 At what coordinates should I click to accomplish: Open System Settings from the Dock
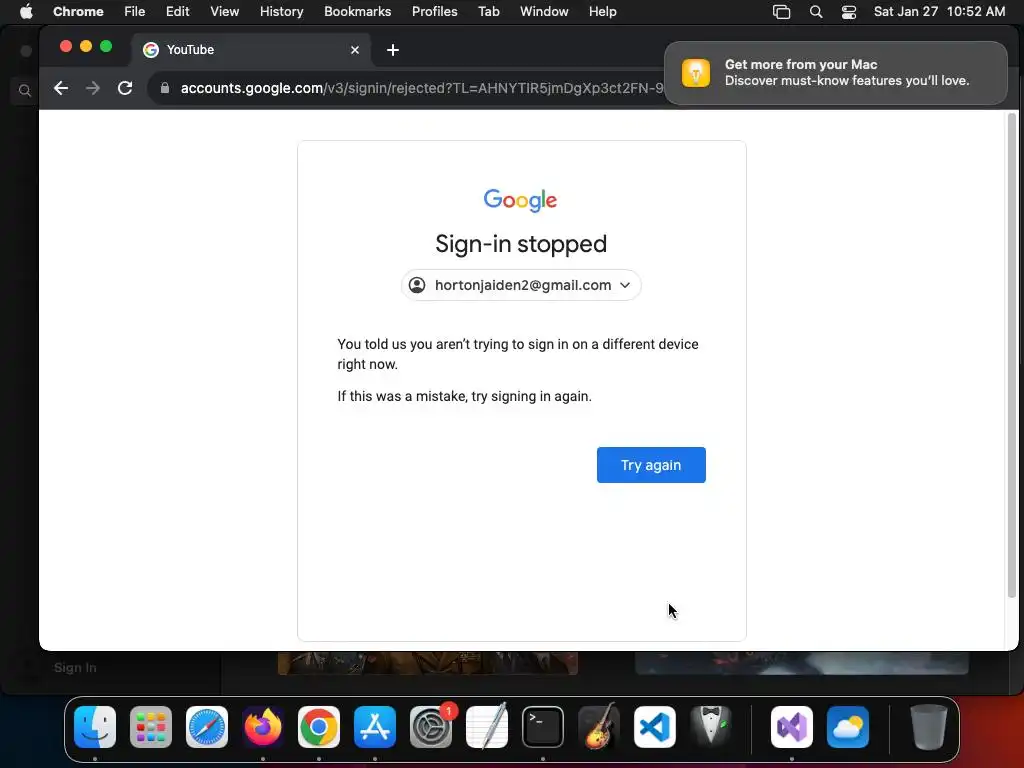(x=431, y=727)
